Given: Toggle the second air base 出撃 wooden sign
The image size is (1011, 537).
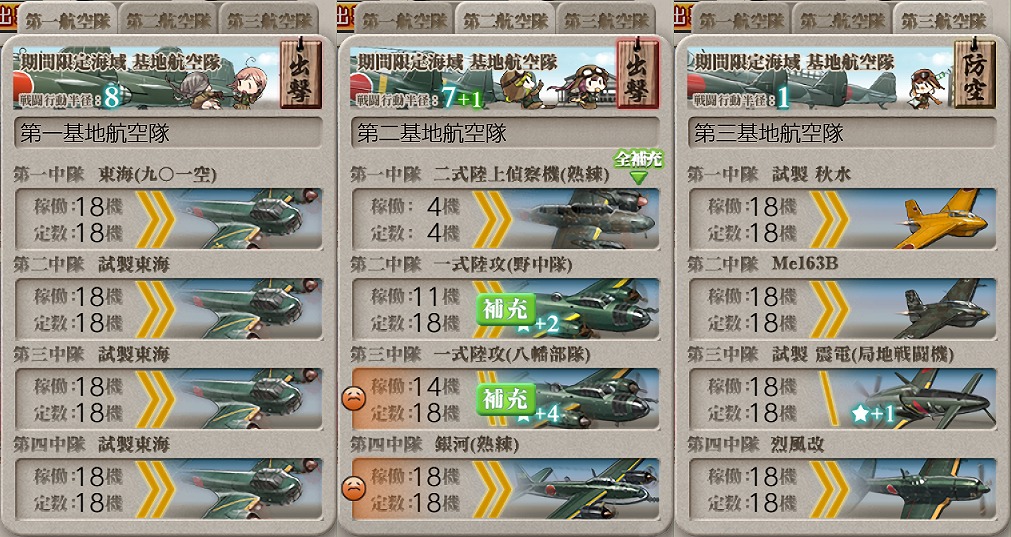Looking at the screenshot, I should click(638, 73).
